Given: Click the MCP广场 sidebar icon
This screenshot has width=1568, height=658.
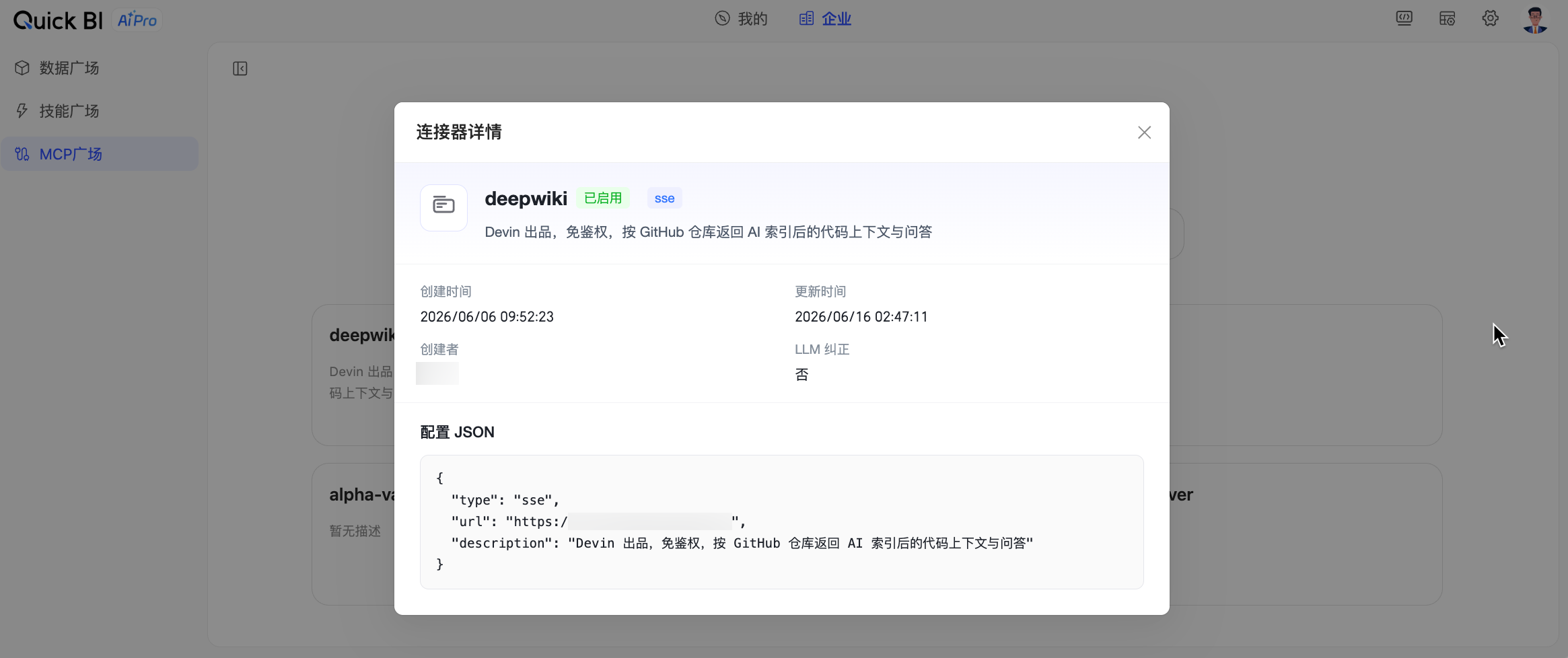Looking at the screenshot, I should [x=22, y=154].
